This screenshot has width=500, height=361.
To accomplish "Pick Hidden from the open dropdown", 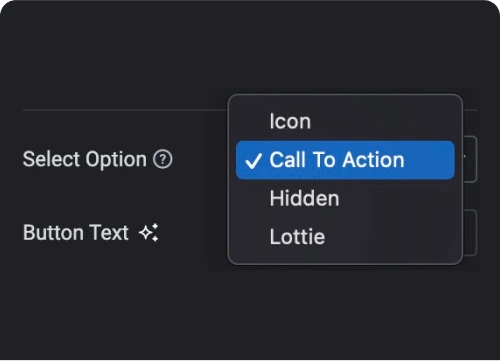I will [x=345, y=199].
